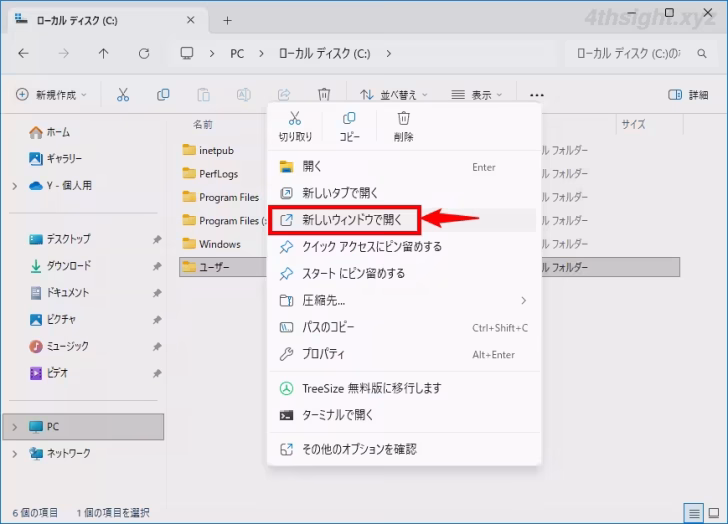Go up one folder level
Image resolution: width=728 pixels, height=524 pixels.
[104, 54]
